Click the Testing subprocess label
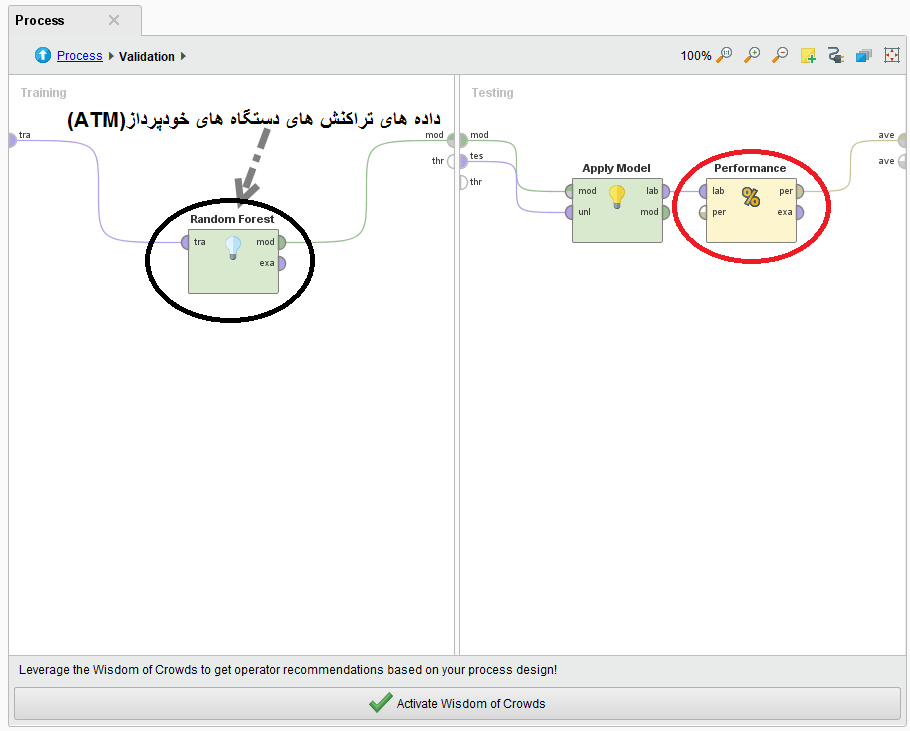Image resolution: width=910 pixels, height=731 pixels. point(492,93)
